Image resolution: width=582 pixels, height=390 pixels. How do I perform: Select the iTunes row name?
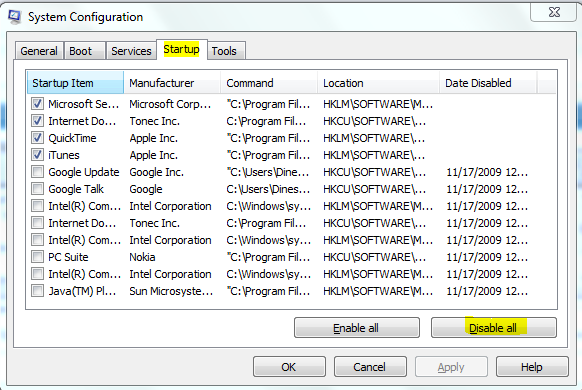pyautogui.click(x=64, y=155)
